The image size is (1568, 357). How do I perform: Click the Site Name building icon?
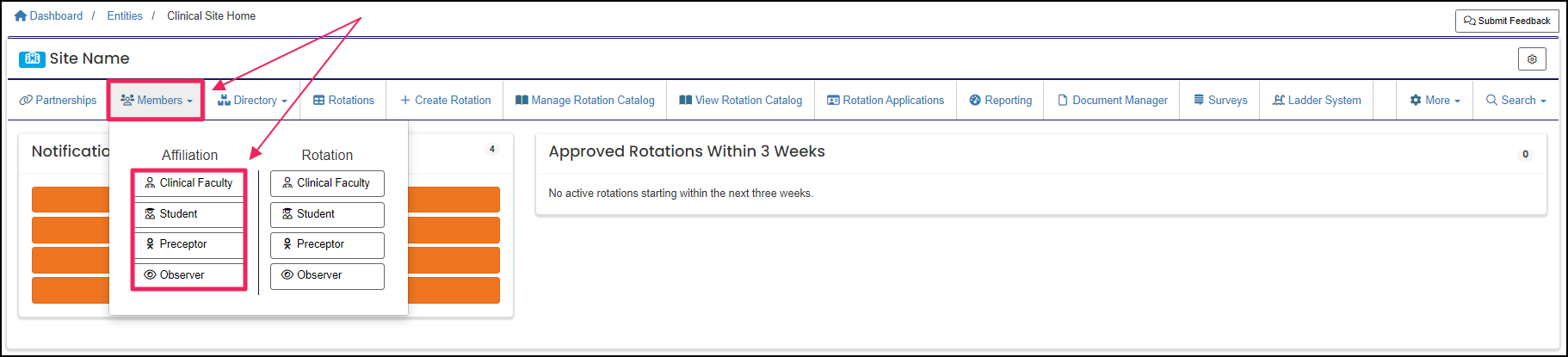click(x=32, y=58)
